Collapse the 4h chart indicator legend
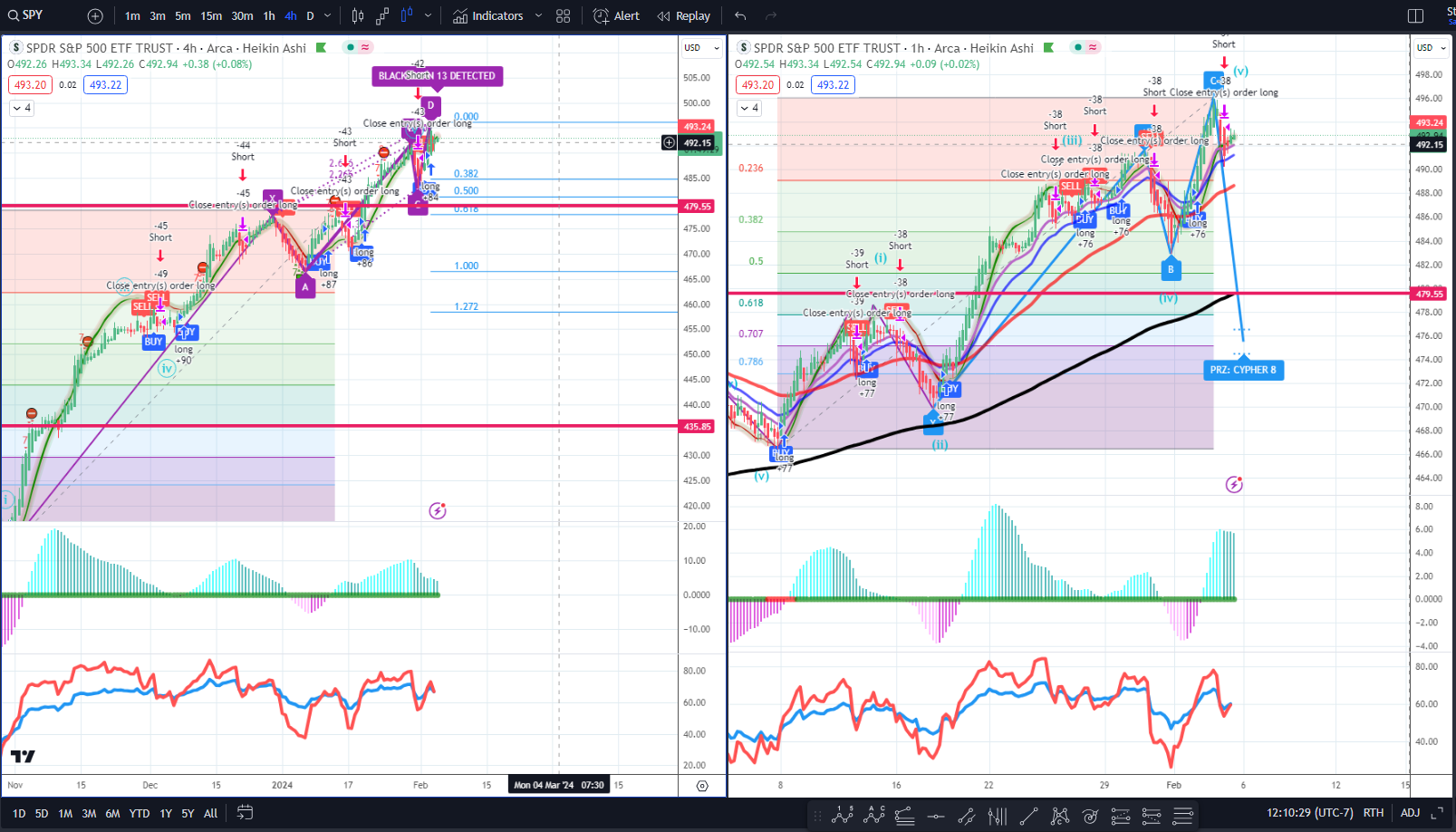This screenshot has width=1456, height=832. (22, 108)
